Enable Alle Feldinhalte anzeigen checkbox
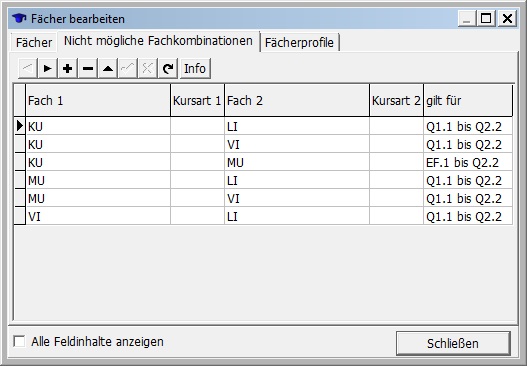Viewport: 527px width, 366px height. (x=19, y=341)
